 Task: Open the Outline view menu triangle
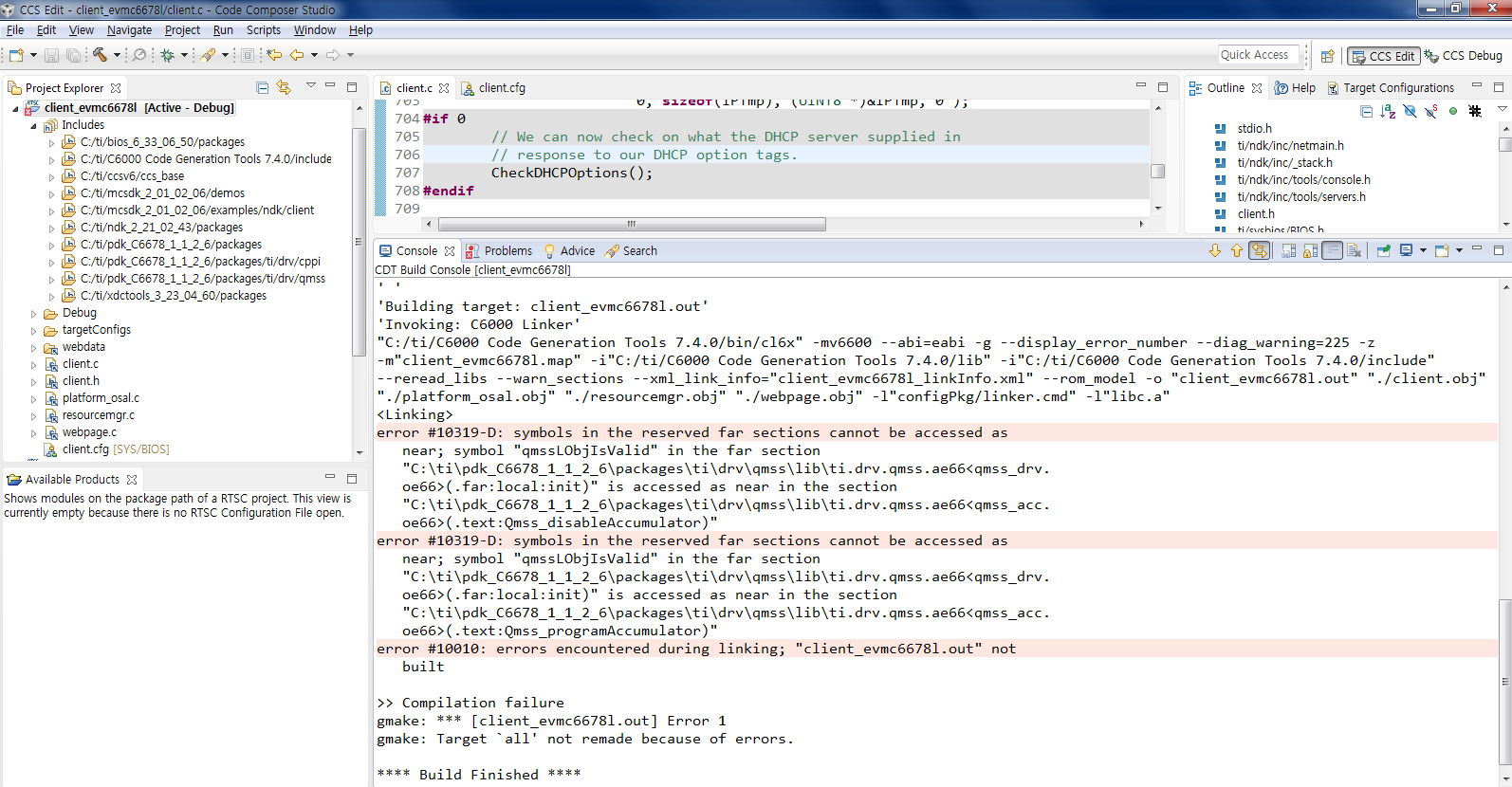pyautogui.click(x=1502, y=109)
